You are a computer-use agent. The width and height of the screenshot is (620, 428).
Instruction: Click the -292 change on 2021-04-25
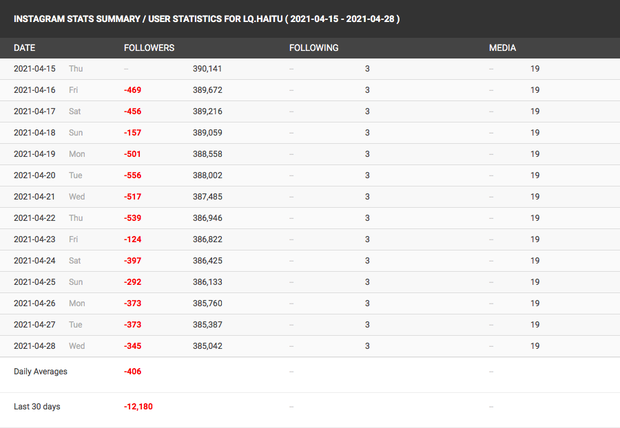pyautogui.click(x=132, y=281)
